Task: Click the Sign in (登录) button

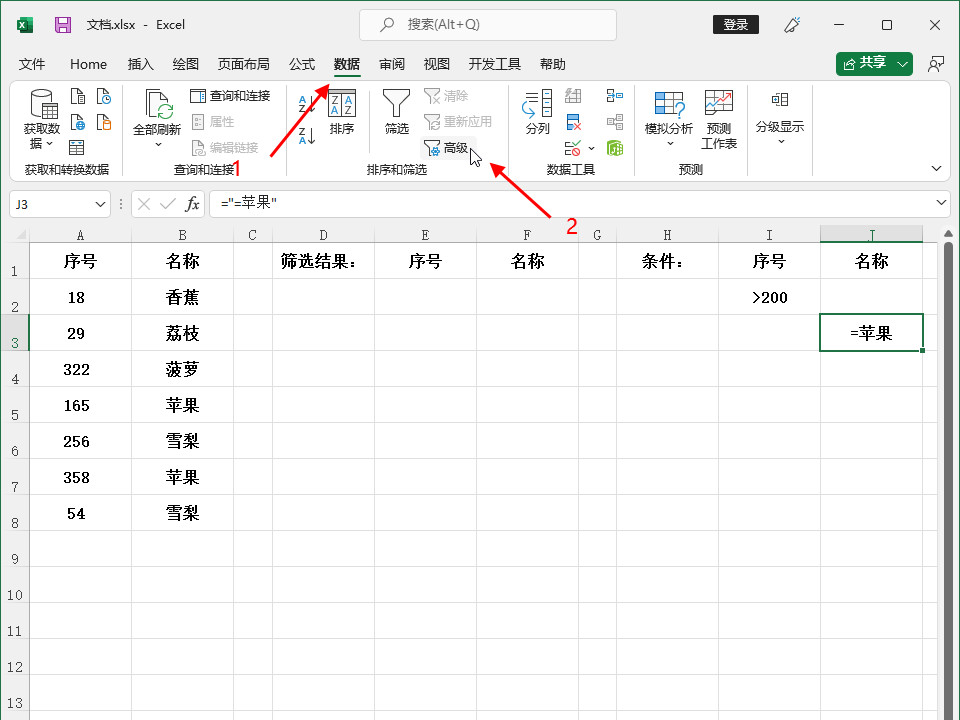Action: tap(736, 24)
